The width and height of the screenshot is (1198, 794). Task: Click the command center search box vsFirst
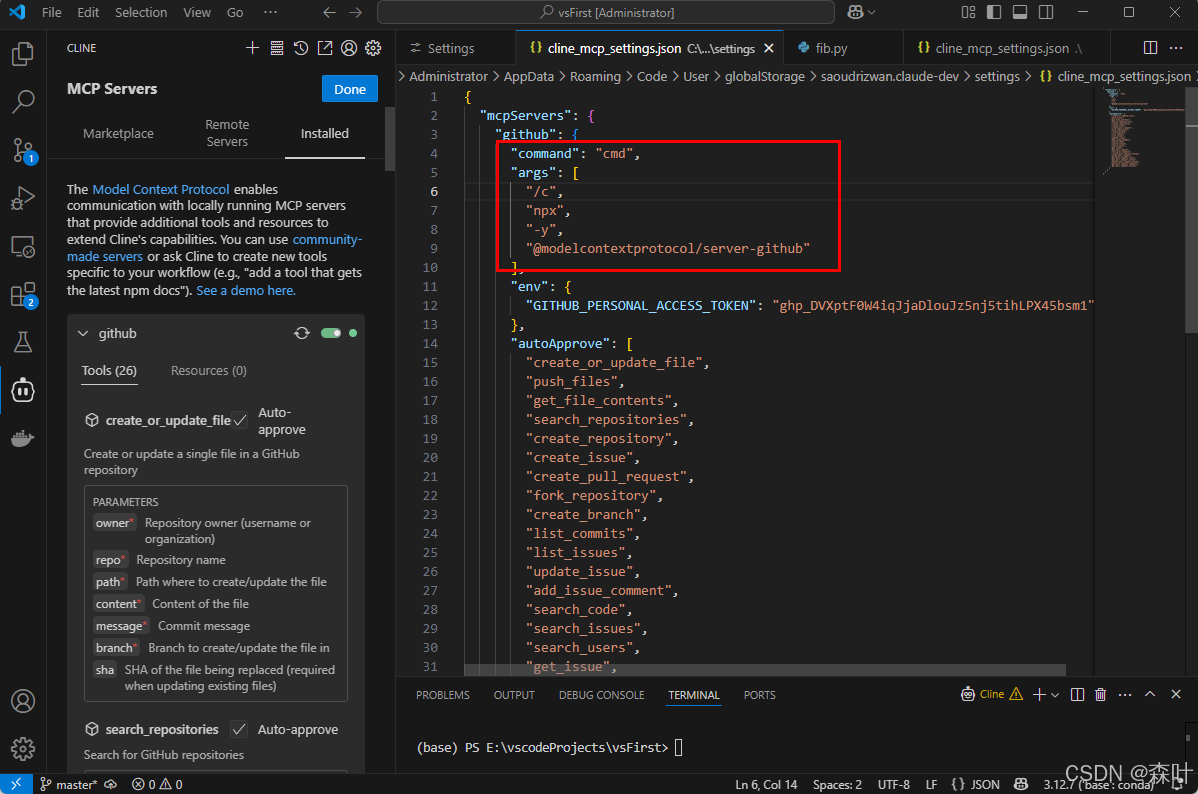[x=606, y=12]
